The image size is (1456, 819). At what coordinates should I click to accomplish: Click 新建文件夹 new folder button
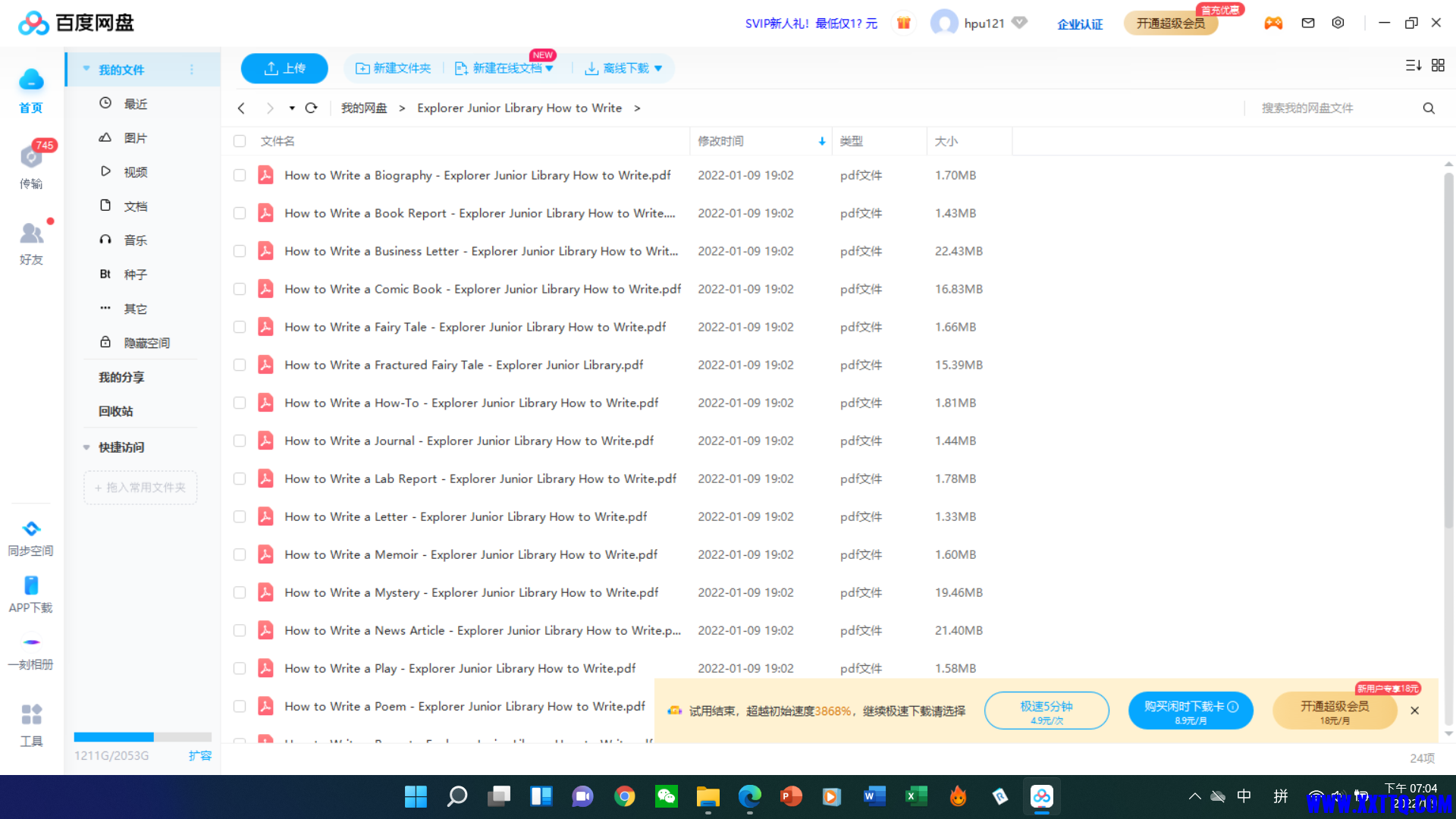pos(393,68)
